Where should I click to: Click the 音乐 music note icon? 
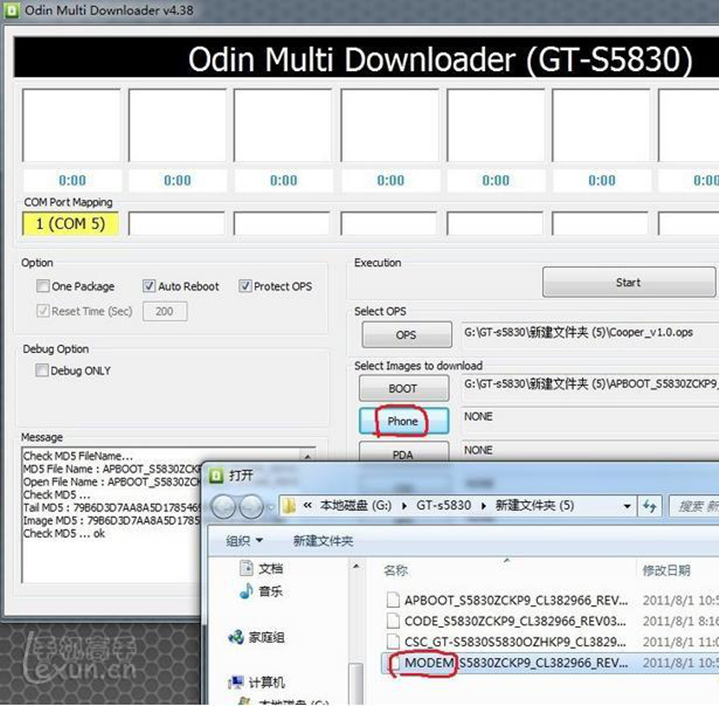click(246, 591)
